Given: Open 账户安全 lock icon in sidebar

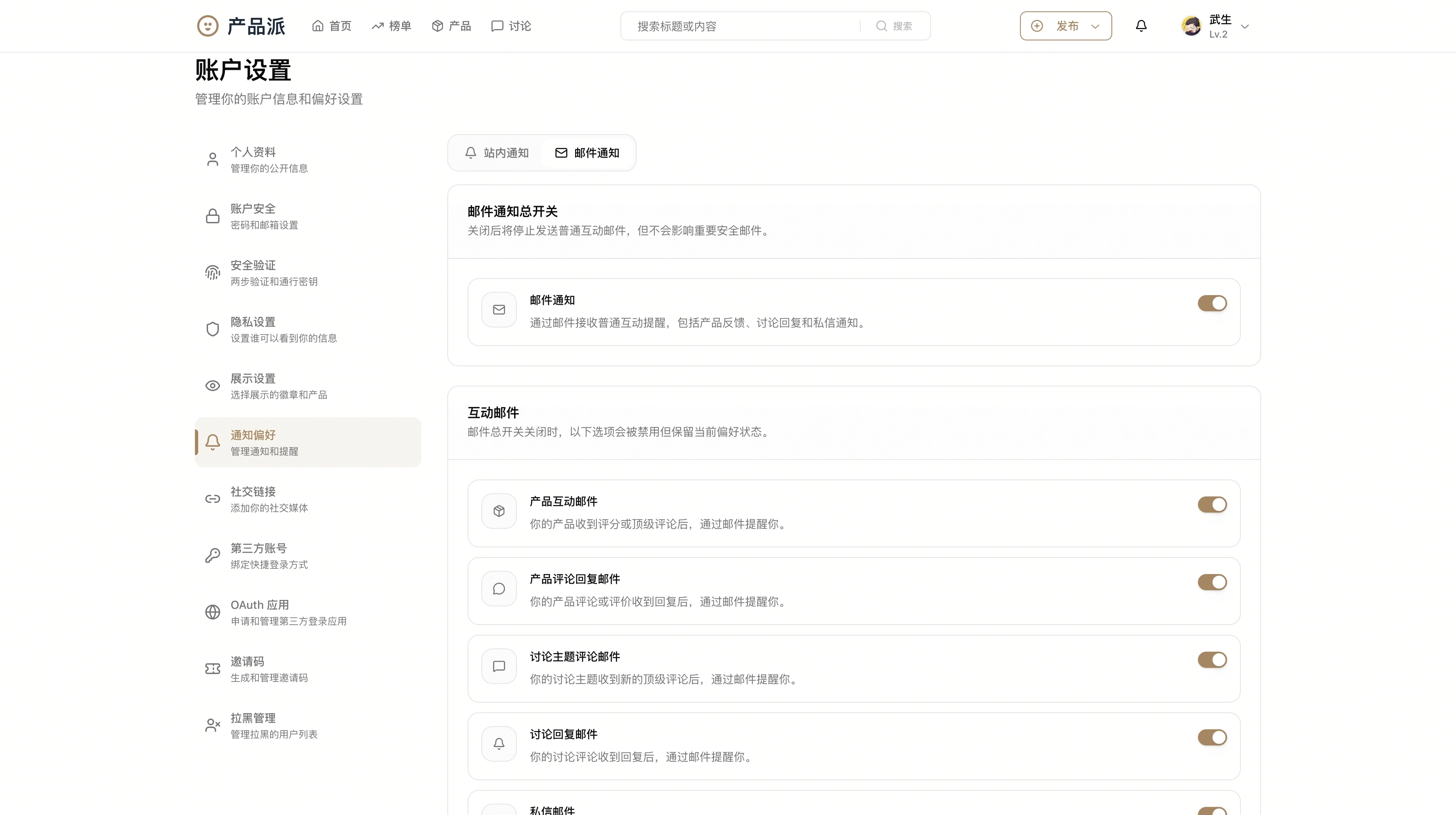Looking at the screenshot, I should (x=212, y=216).
